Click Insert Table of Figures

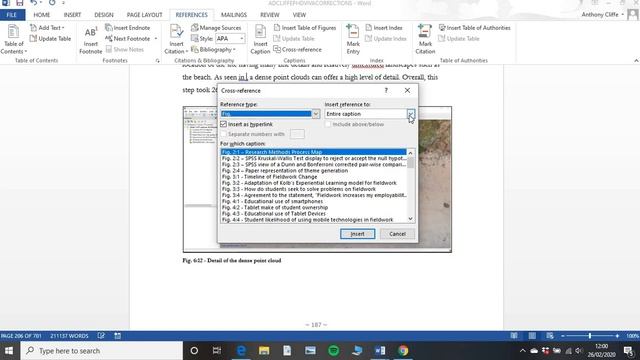304,28
